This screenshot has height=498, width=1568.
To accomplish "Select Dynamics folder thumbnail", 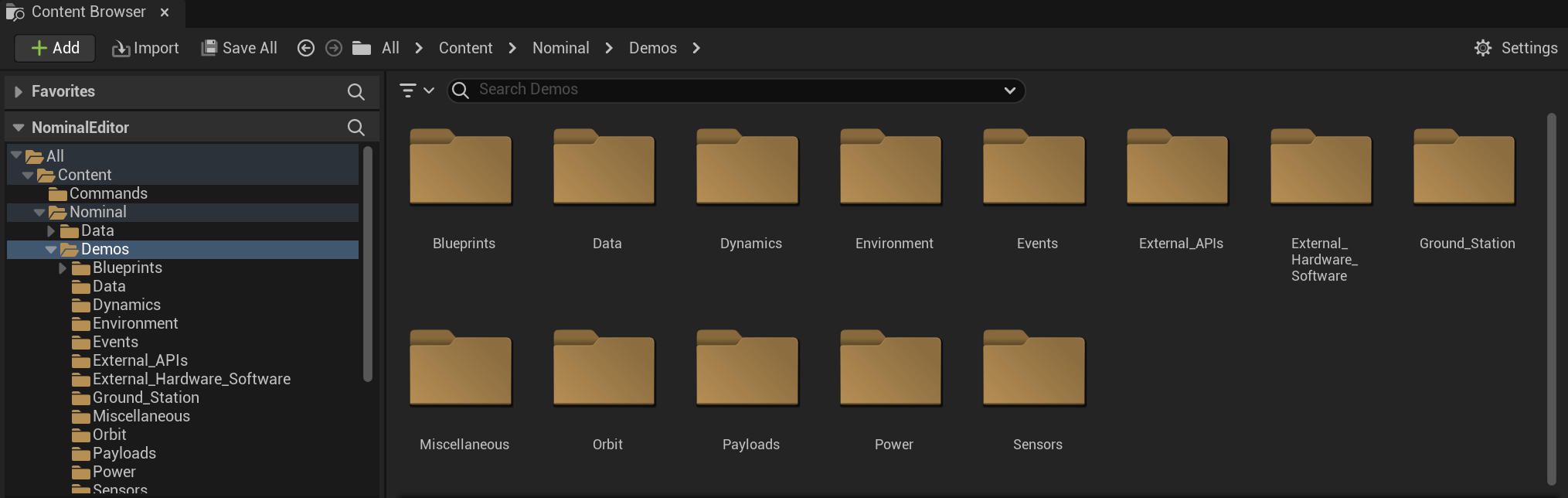I will point(747,167).
